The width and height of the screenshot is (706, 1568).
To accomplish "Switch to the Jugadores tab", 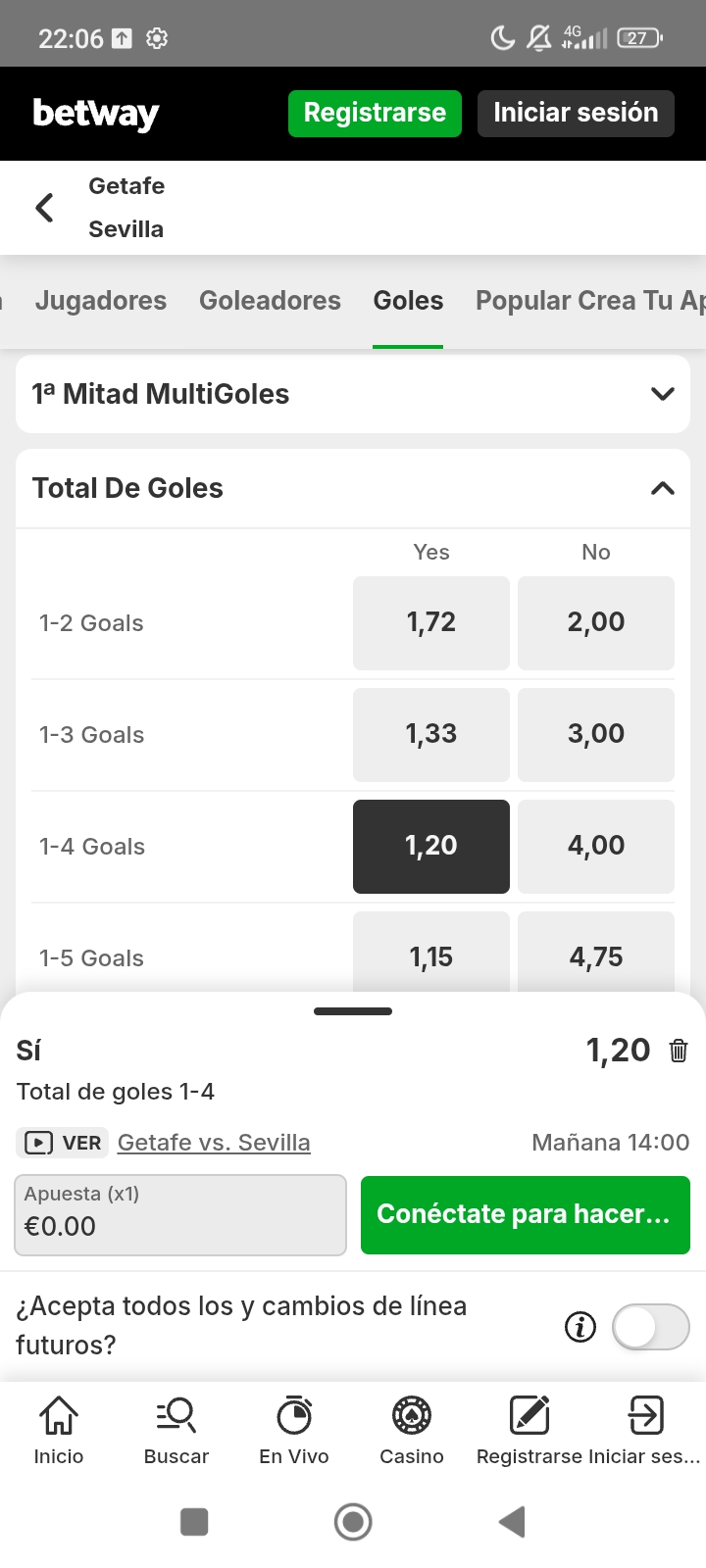I will pyautogui.click(x=101, y=301).
